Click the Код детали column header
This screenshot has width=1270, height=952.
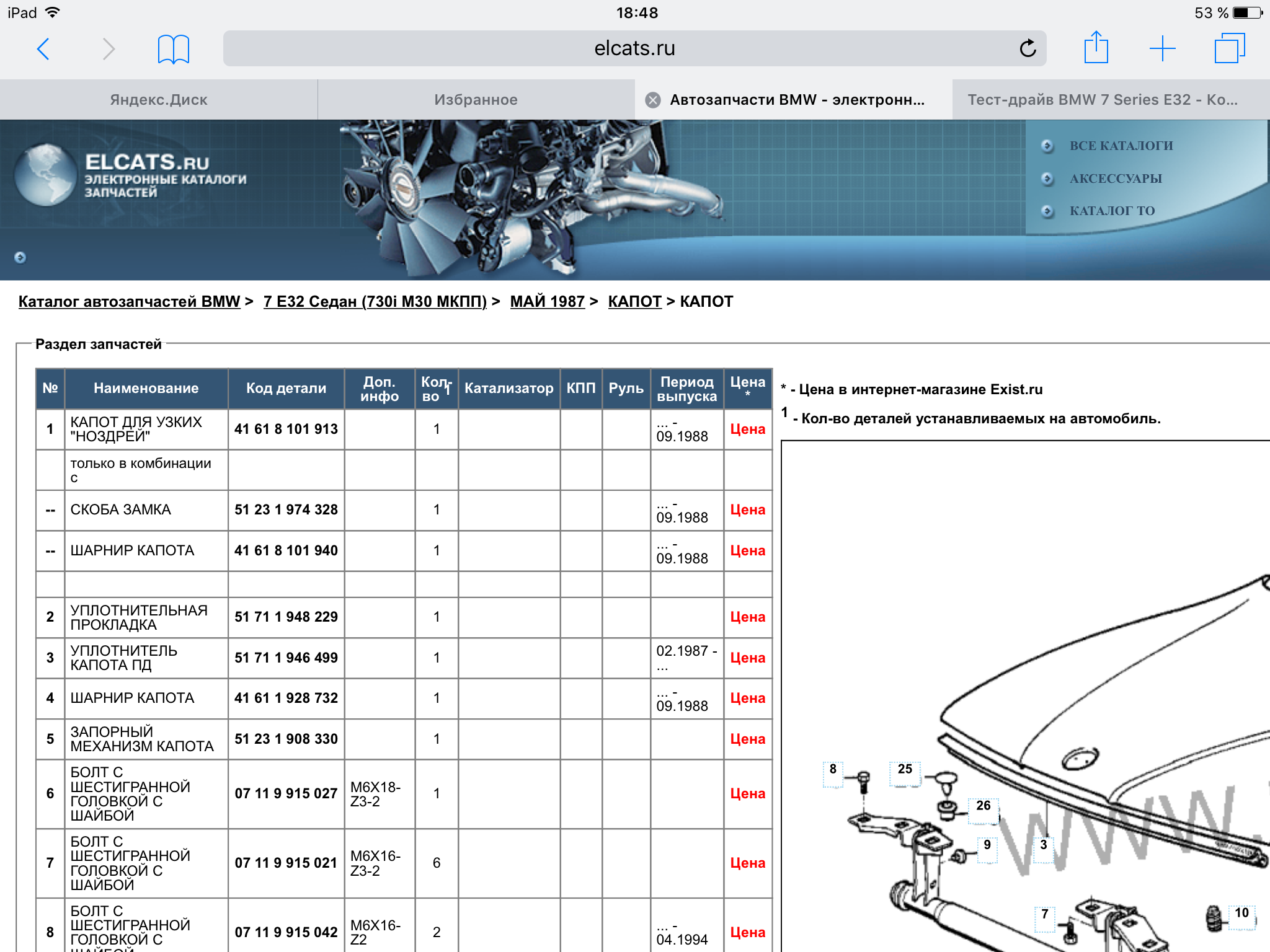click(286, 389)
